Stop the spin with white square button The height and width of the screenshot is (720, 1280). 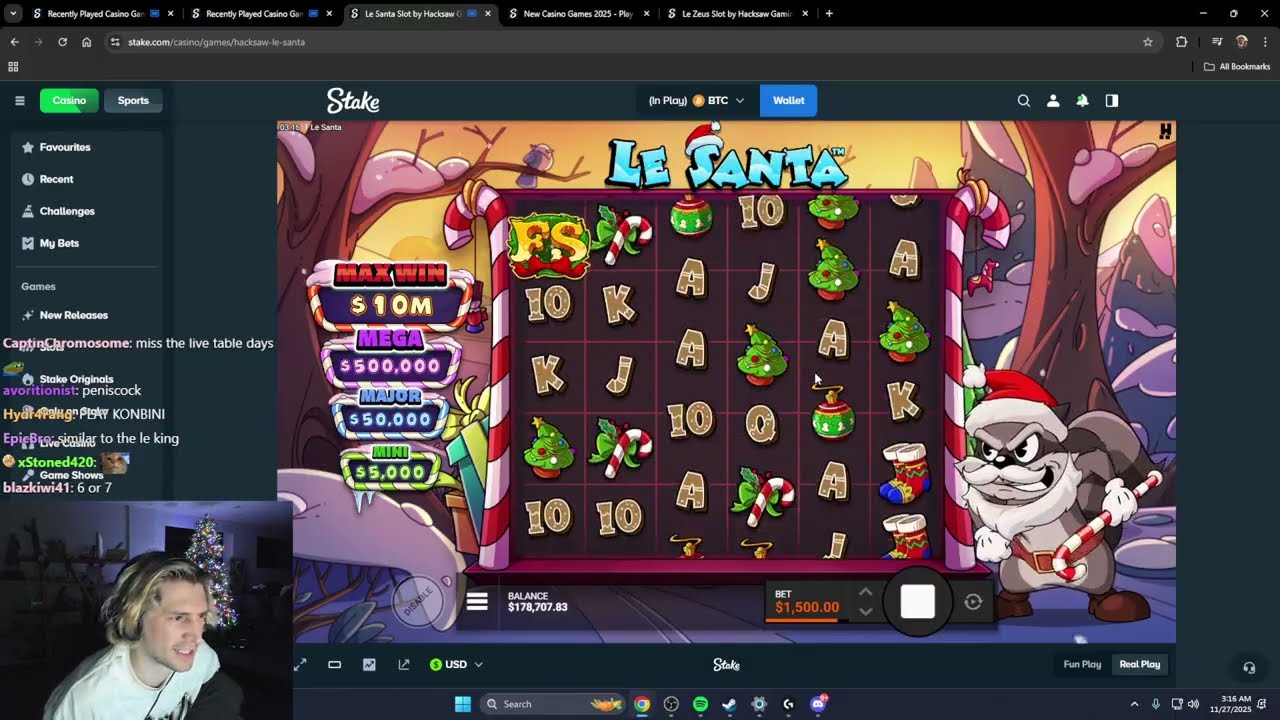(917, 601)
